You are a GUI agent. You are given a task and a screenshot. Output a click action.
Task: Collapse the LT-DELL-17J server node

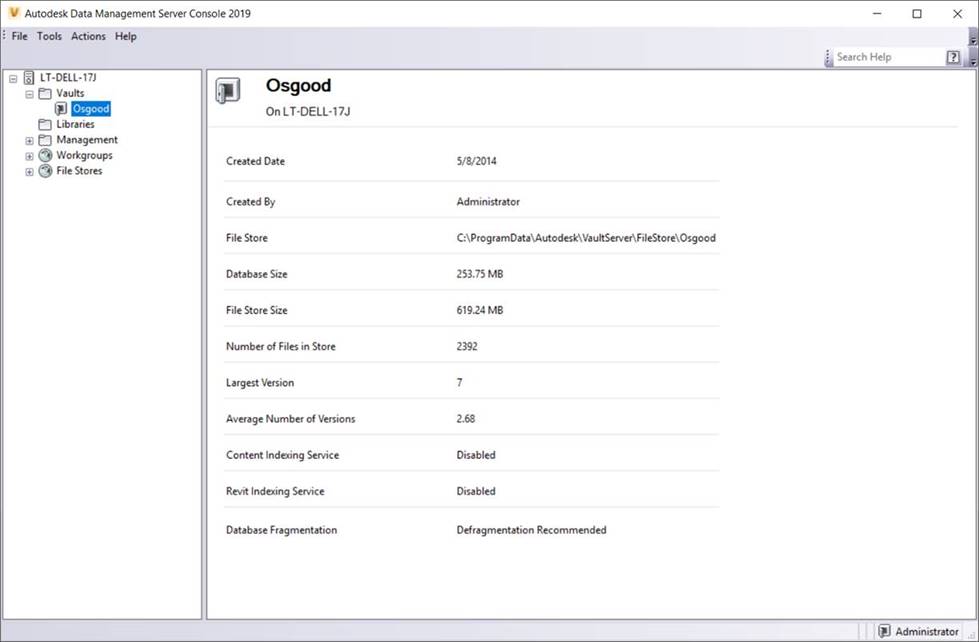coord(13,78)
